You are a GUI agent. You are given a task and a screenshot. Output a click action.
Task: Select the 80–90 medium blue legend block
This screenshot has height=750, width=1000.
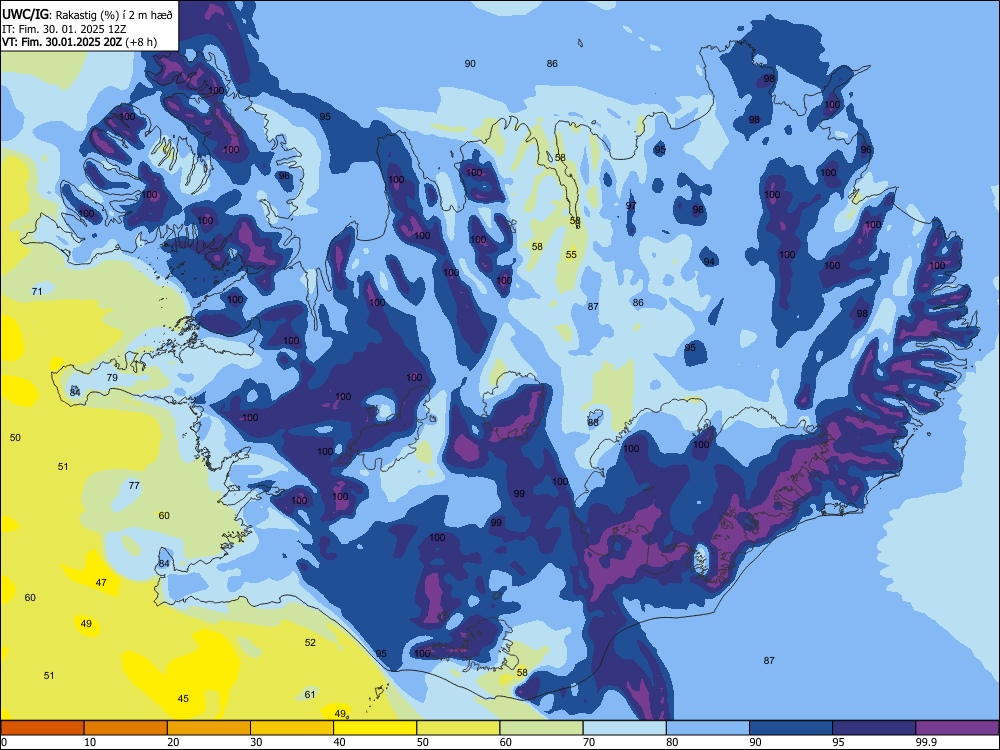click(x=707, y=728)
